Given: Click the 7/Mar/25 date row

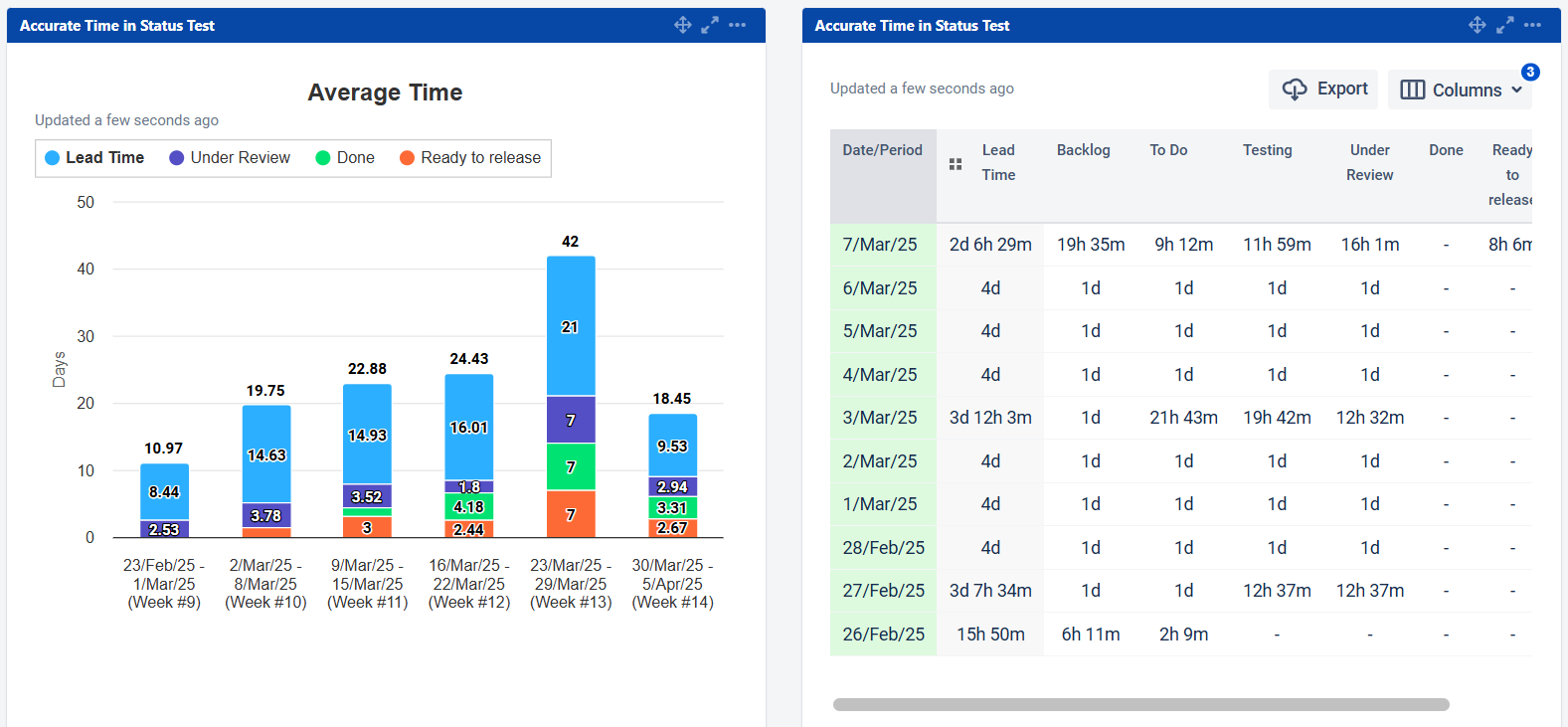Looking at the screenshot, I should tap(880, 245).
